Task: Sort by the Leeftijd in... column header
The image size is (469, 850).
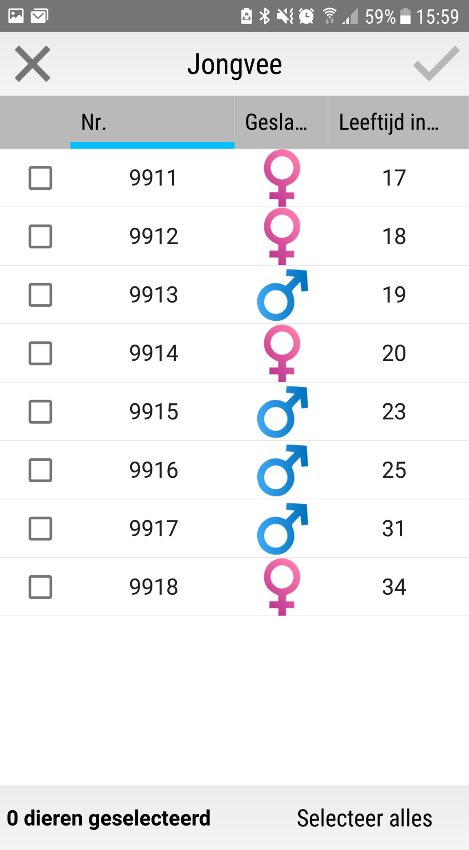Action: (398, 123)
